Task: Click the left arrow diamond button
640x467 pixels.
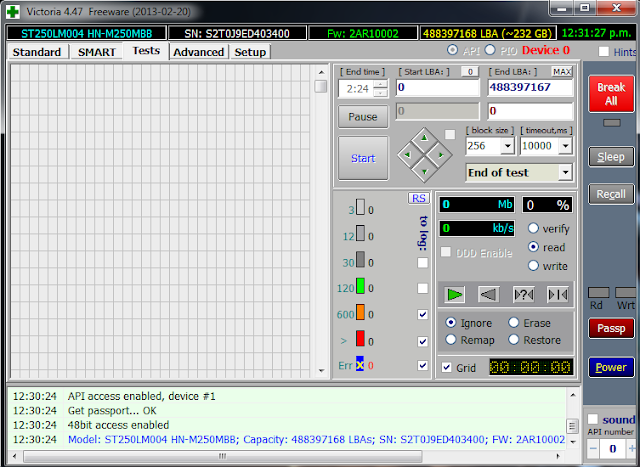Action: pos(407,155)
